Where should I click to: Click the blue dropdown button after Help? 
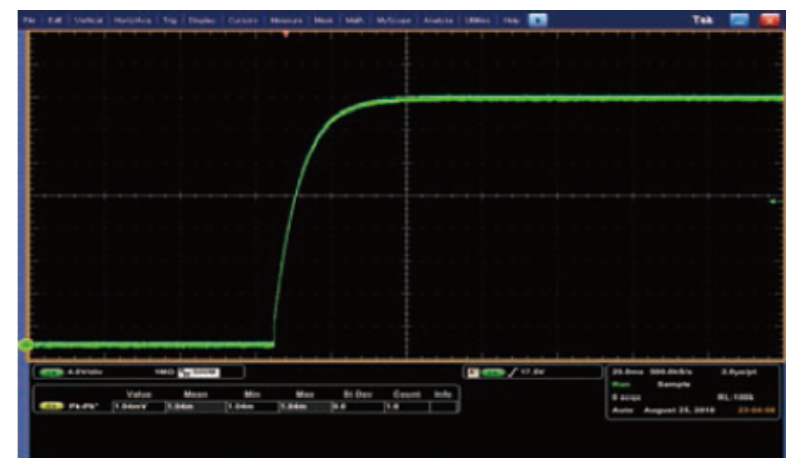tap(538, 20)
